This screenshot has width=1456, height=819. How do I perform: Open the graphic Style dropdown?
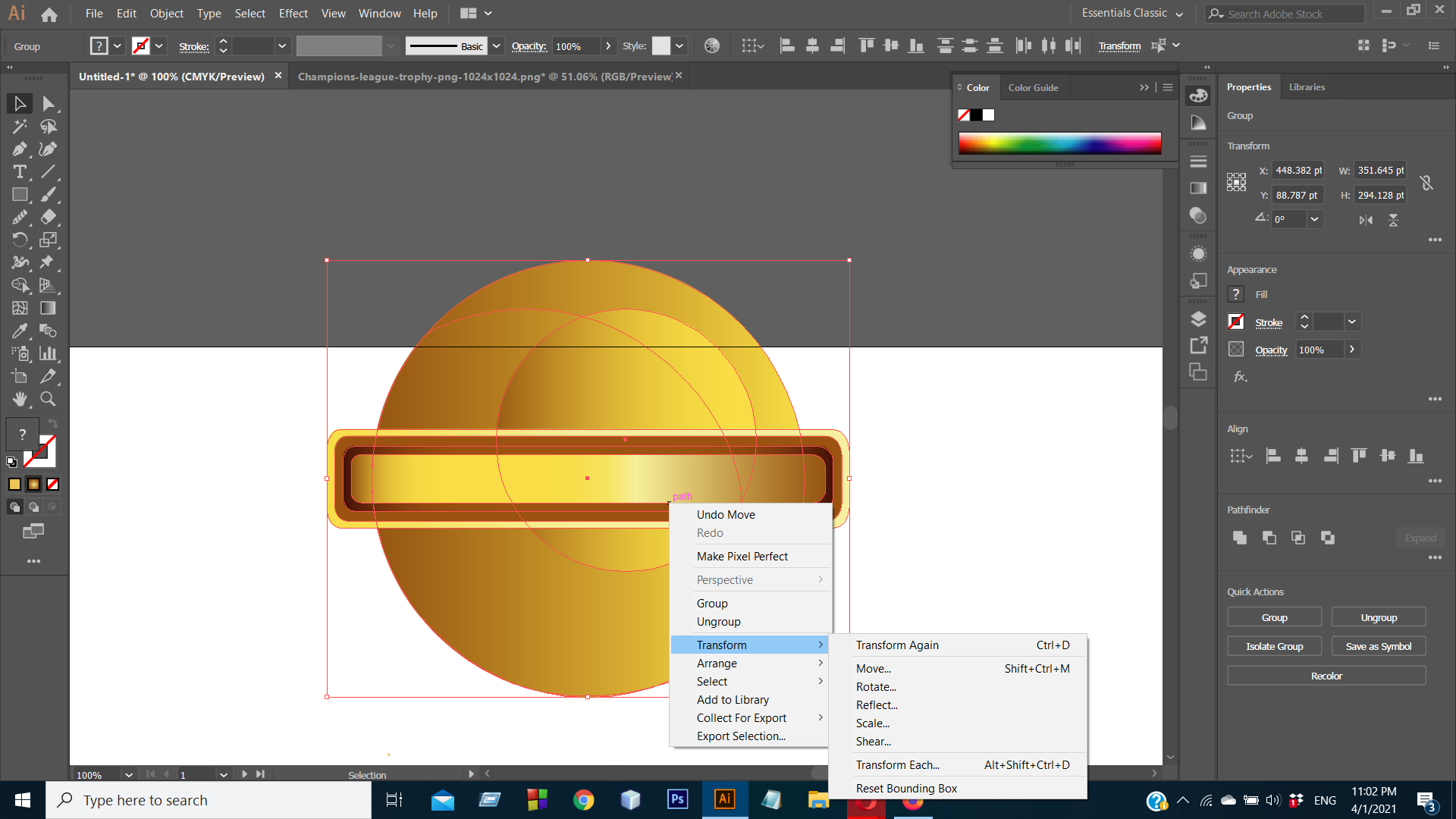click(x=679, y=46)
